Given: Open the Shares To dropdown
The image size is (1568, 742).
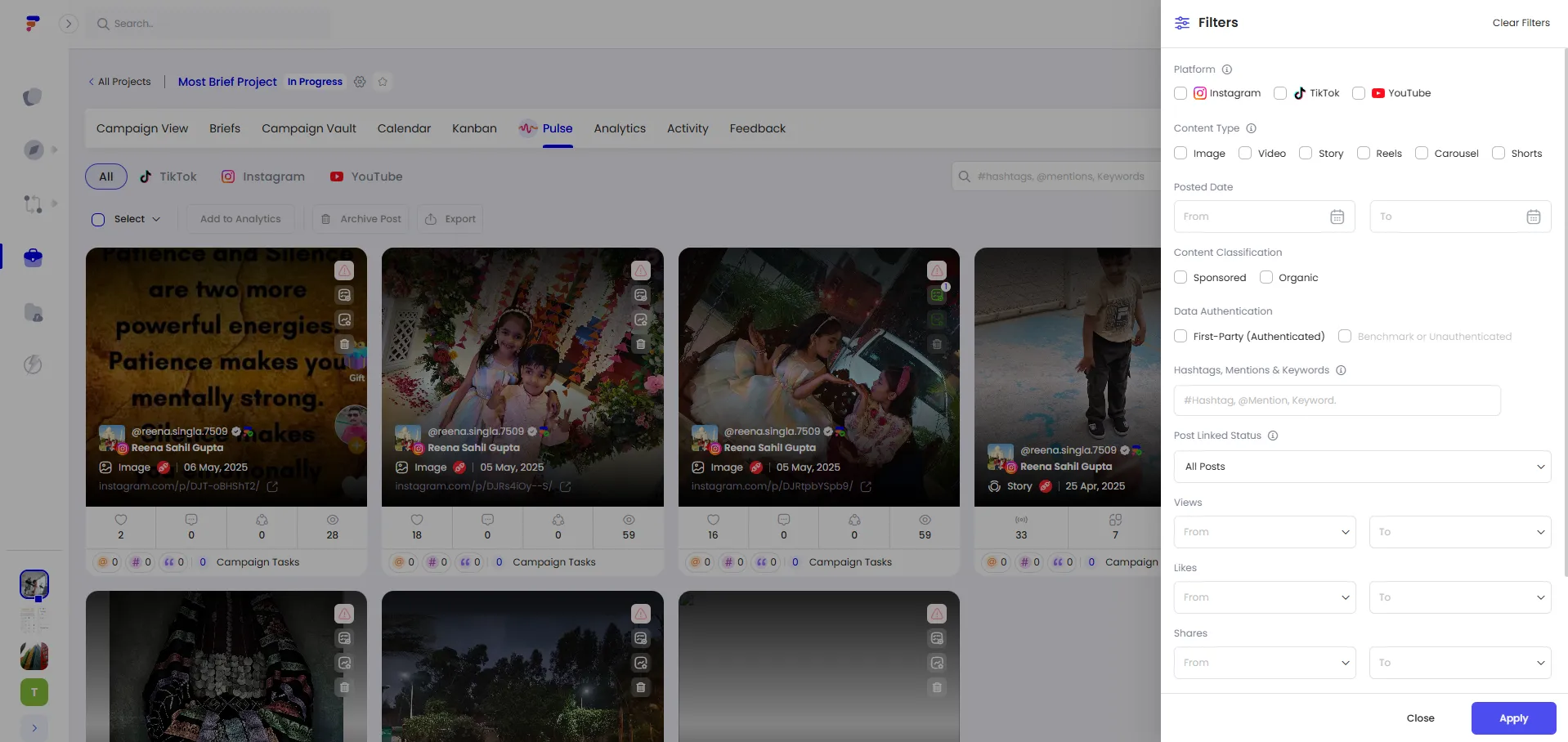Looking at the screenshot, I should point(1460,663).
